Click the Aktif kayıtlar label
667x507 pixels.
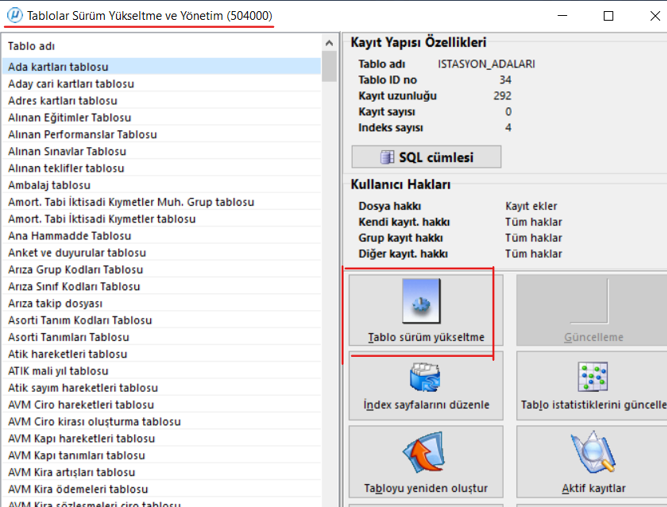(593, 488)
